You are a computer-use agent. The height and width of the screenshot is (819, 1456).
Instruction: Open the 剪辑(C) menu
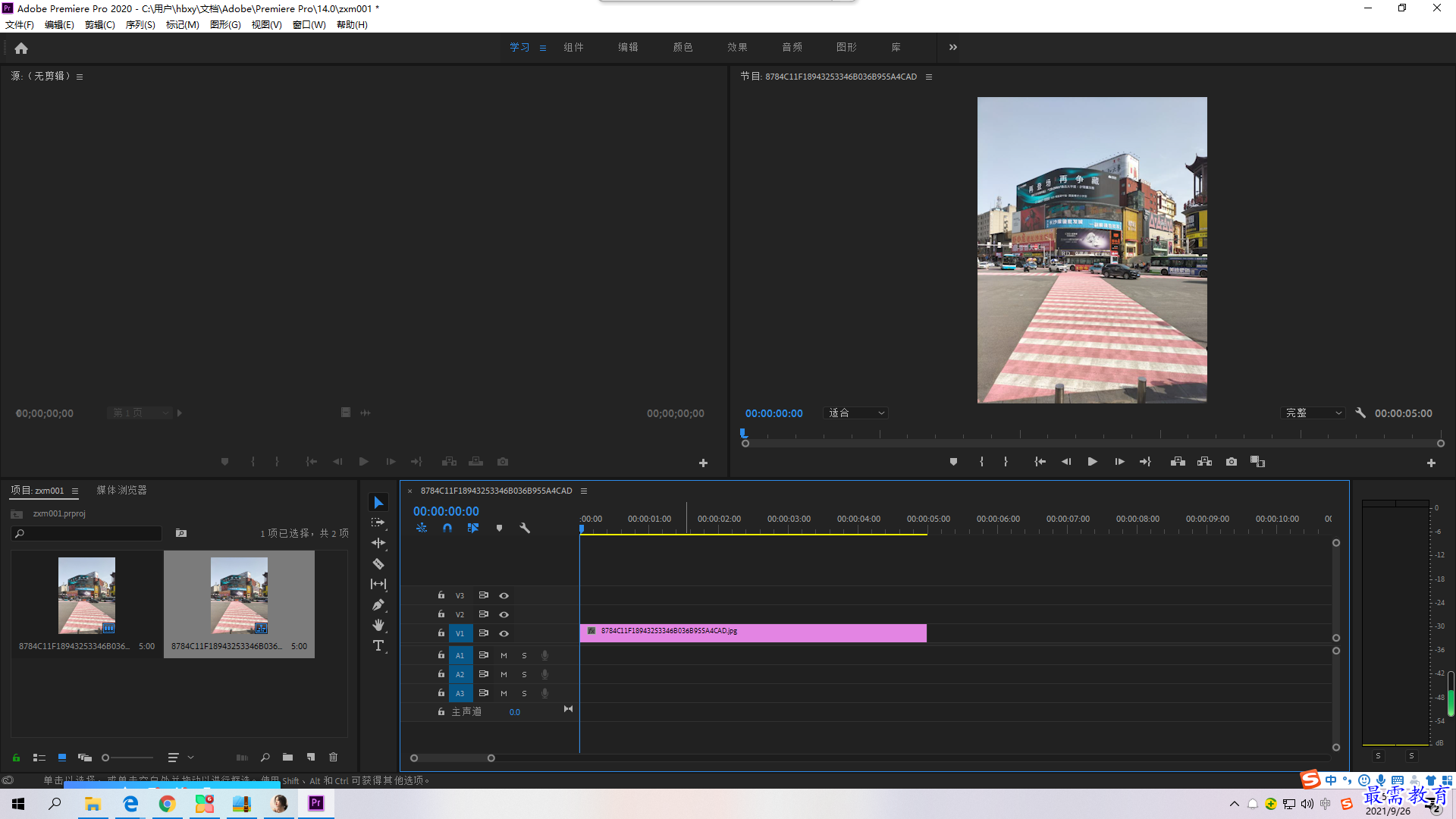point(100,25)
